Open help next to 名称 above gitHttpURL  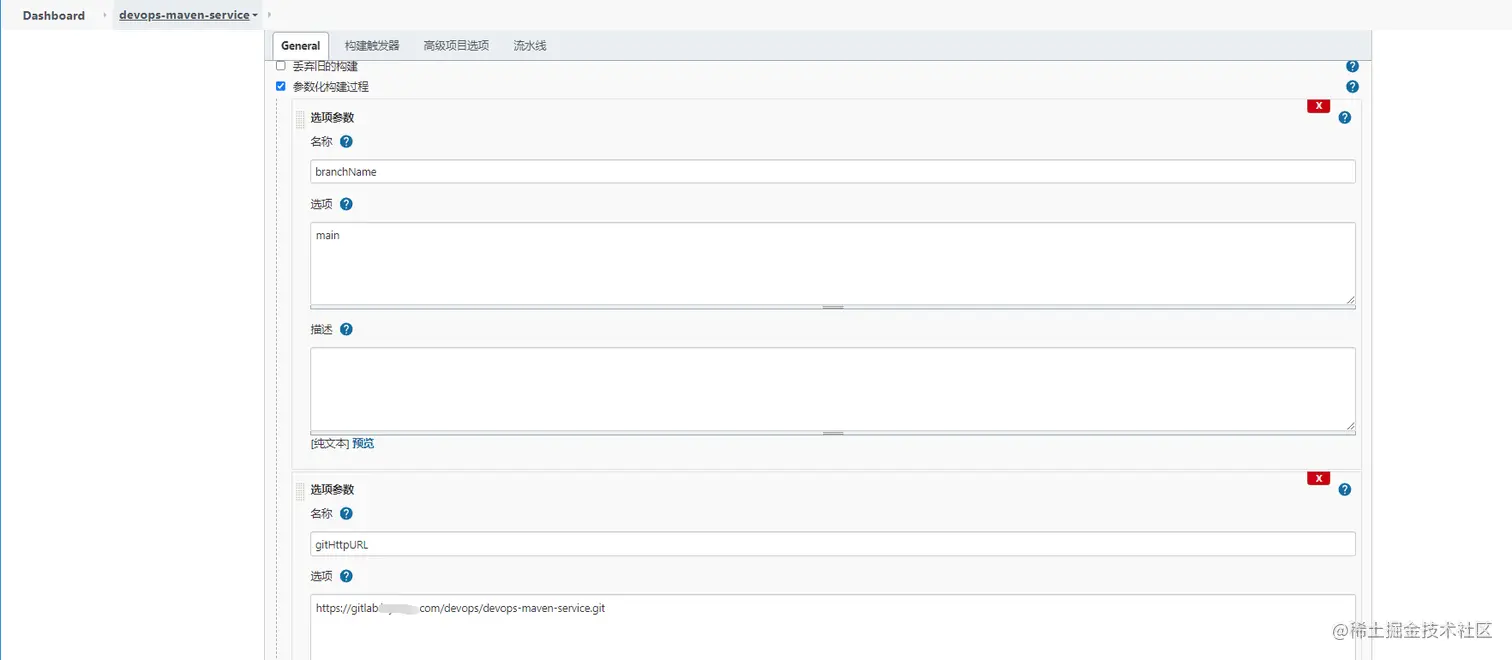(346, 514)
